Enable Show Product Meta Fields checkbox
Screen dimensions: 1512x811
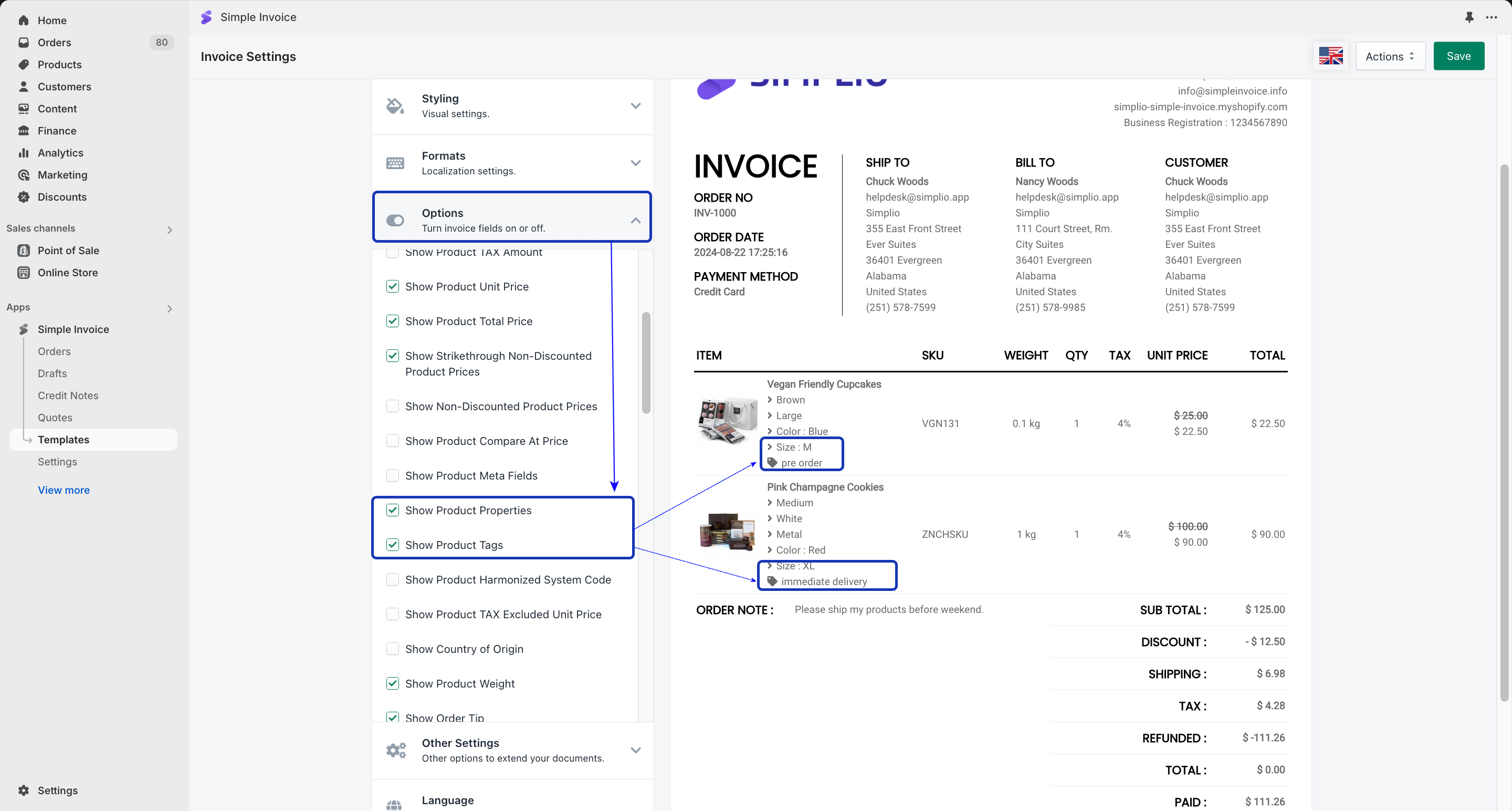(393, 475)
